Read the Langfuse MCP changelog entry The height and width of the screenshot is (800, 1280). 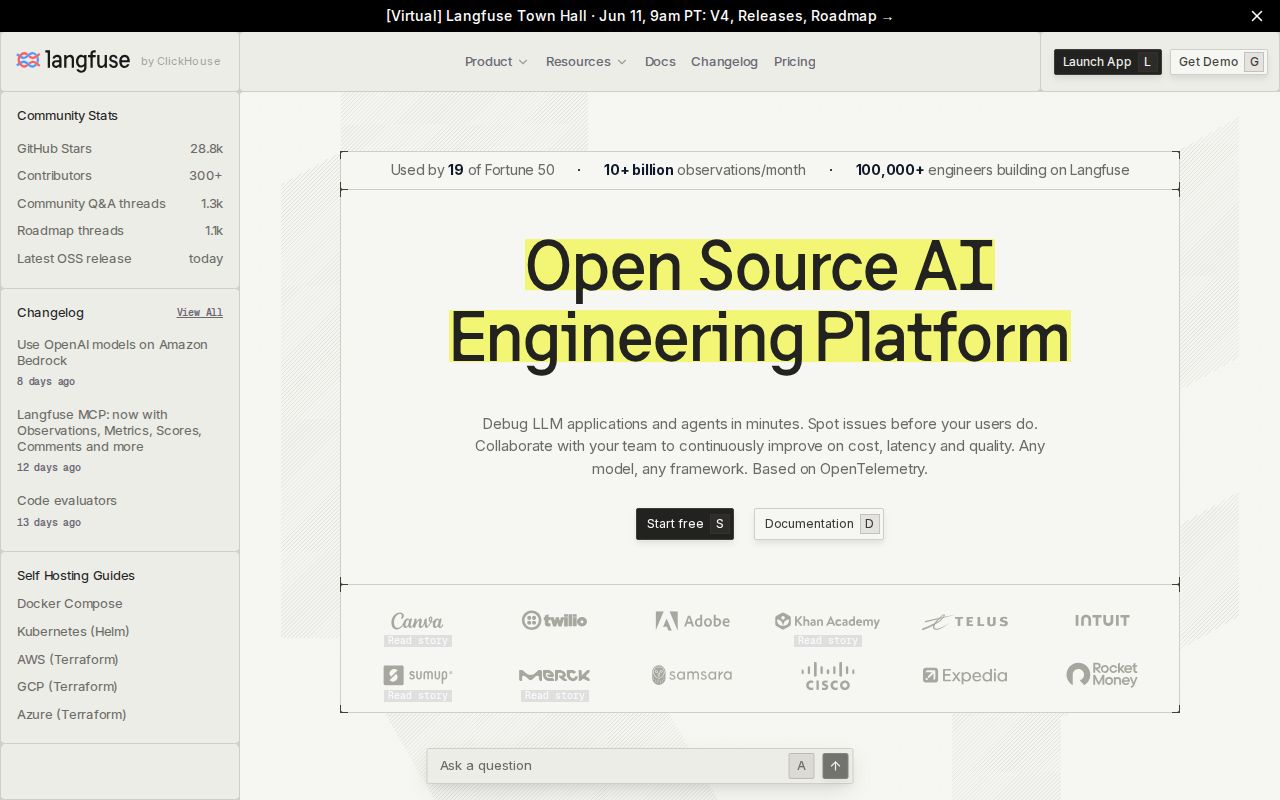pyautogui.click(x=120, y=440)
